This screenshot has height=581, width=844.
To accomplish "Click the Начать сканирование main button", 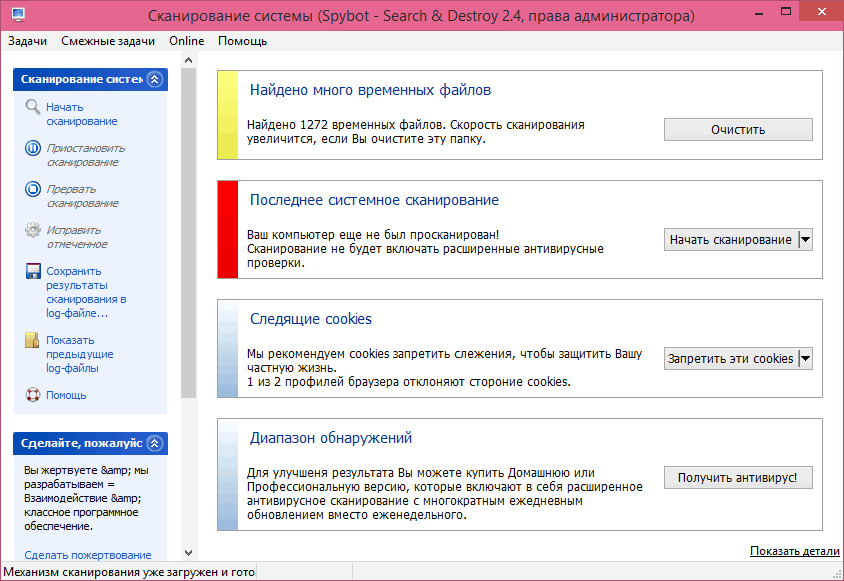I will (731, 240).
